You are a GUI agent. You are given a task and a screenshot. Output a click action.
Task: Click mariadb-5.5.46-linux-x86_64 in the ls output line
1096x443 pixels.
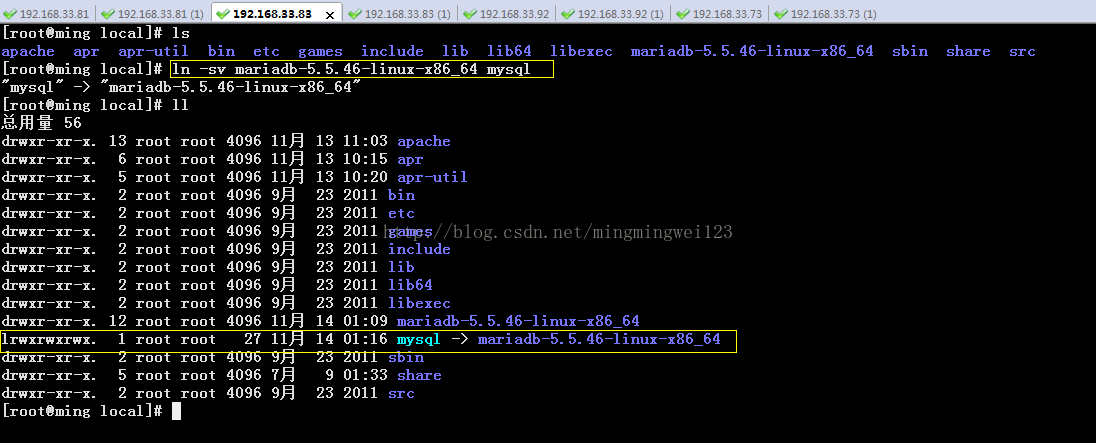coord(752,51)
